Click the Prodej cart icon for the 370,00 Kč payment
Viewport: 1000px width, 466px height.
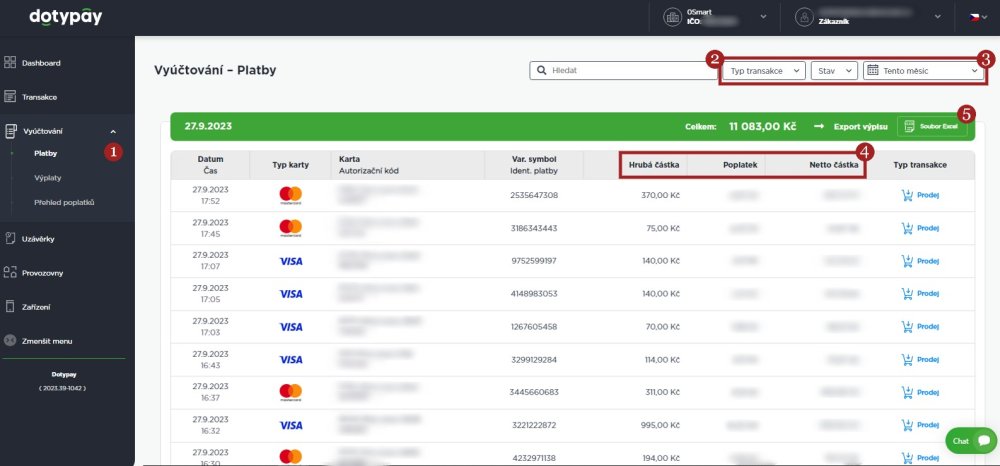(908, 195)
